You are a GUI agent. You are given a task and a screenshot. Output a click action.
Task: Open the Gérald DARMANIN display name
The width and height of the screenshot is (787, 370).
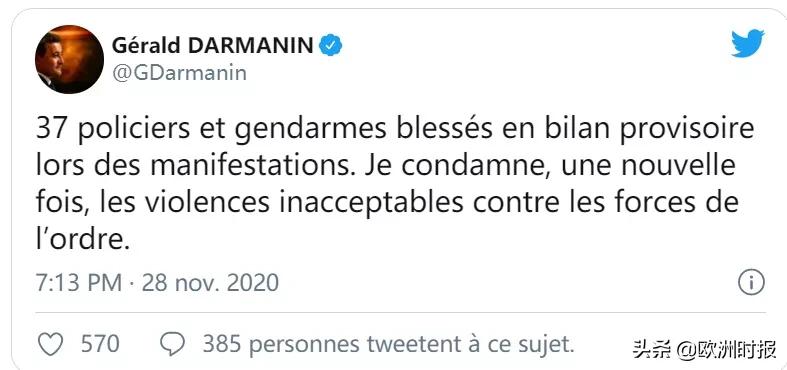point(213,46)
